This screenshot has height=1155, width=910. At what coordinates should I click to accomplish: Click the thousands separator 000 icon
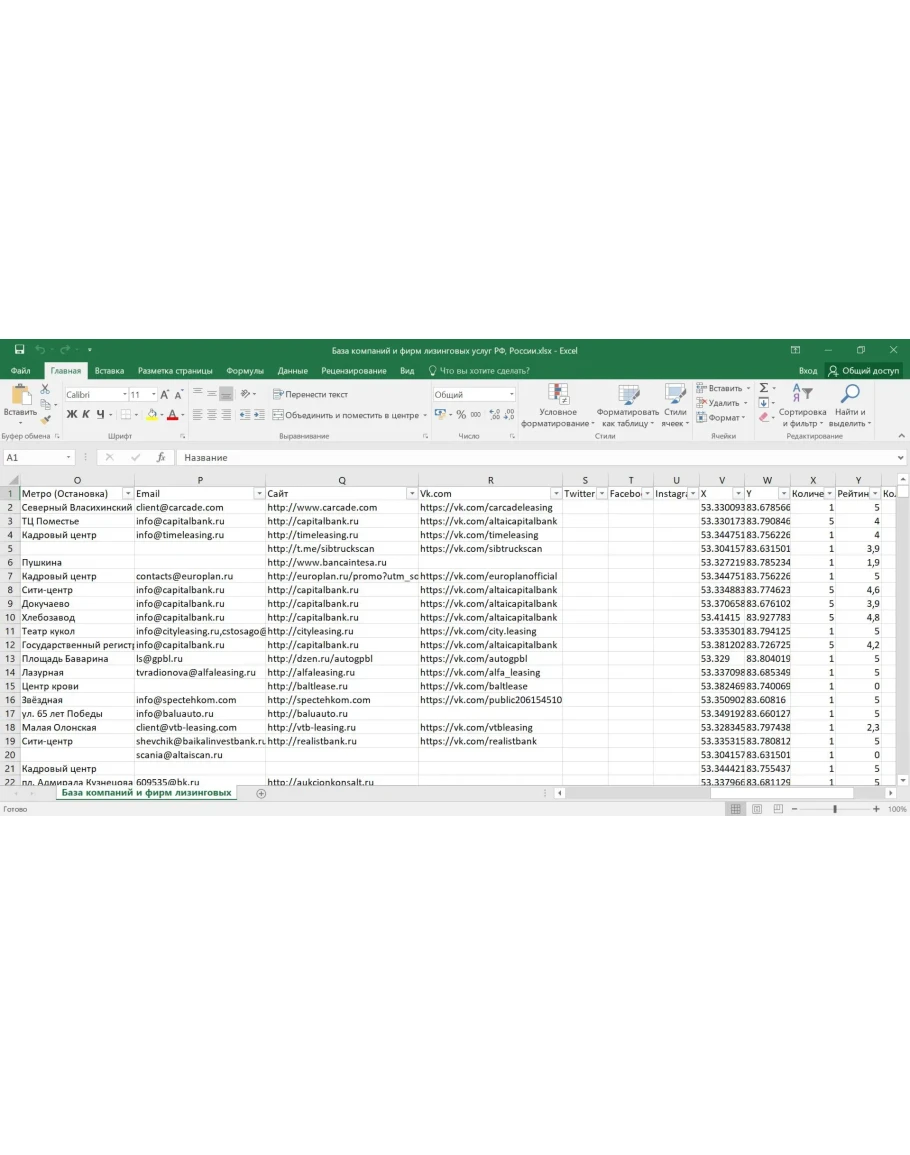pyautogui.click(x=476, y=415)
